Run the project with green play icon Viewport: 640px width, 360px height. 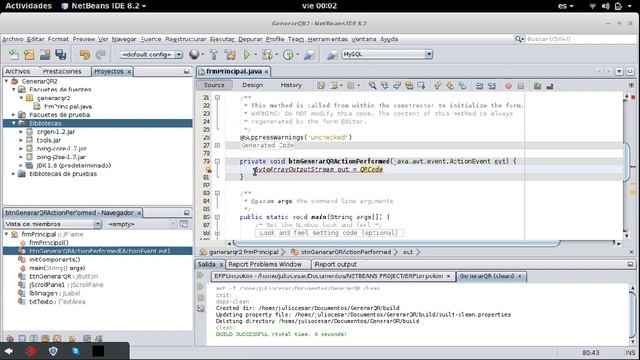tap(247, 54)
